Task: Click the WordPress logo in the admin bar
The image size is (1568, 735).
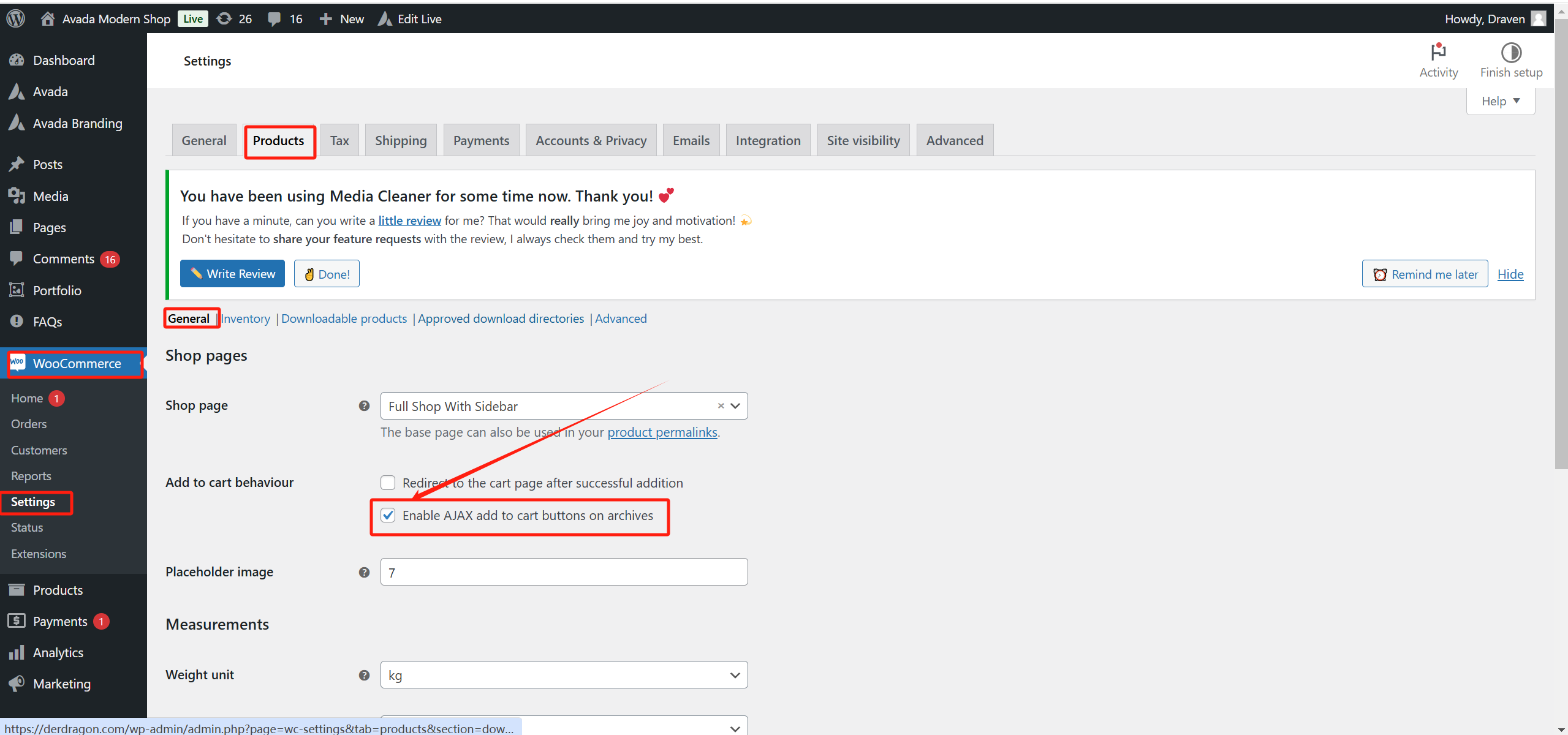Action: (x=15, y=18)
